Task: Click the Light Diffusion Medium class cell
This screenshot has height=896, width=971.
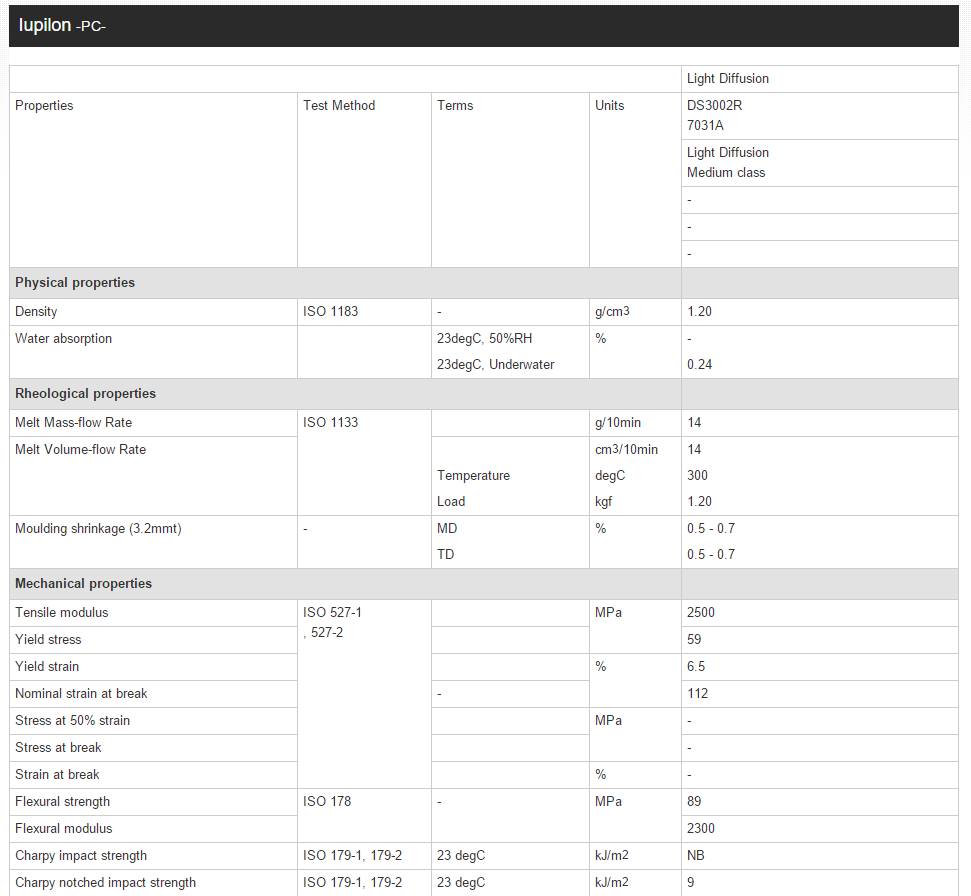Action: click(727, 162)
